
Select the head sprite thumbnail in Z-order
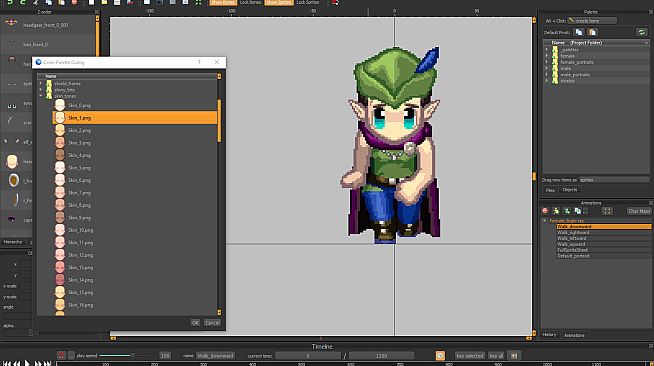(x=12, y=161)
